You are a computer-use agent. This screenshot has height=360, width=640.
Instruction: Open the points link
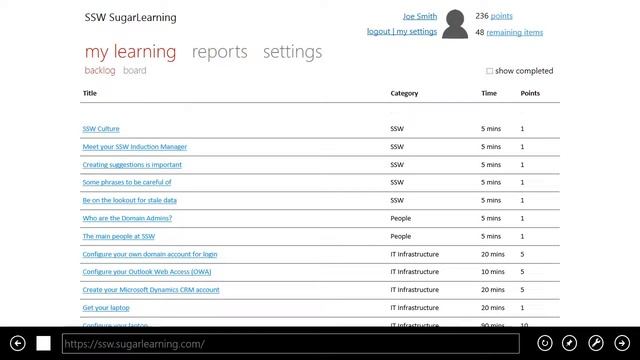point(501,16)
